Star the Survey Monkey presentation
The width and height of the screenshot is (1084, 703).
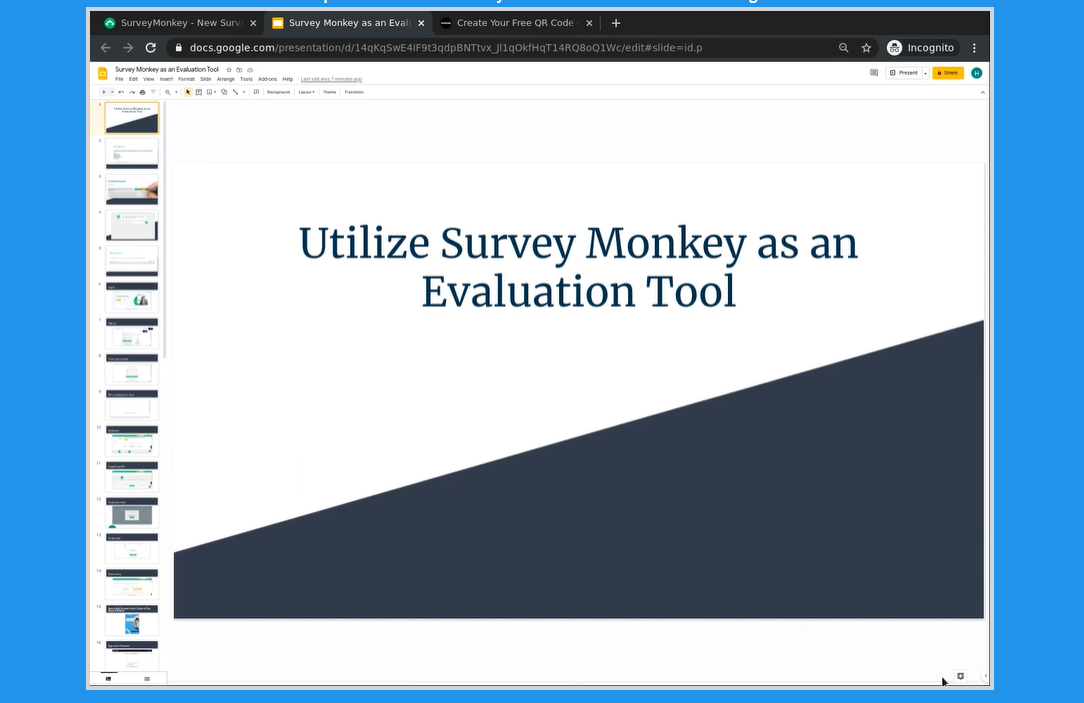[229, 70]
